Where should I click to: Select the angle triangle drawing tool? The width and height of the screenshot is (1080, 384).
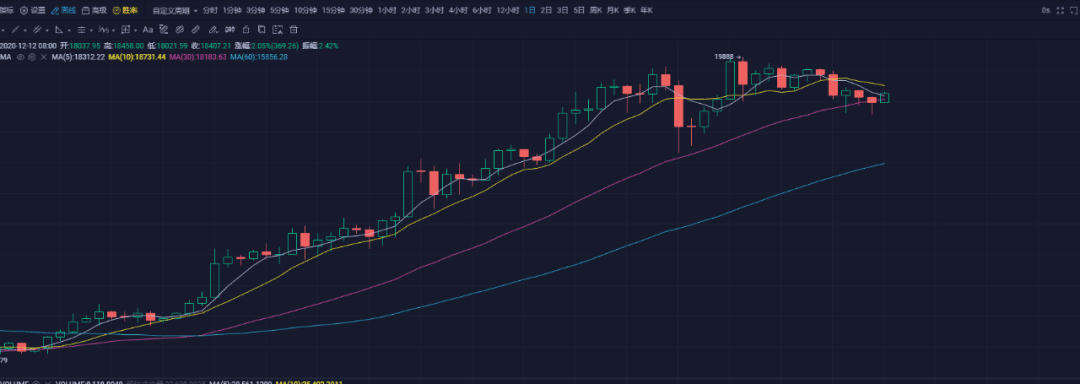point(59,30)
